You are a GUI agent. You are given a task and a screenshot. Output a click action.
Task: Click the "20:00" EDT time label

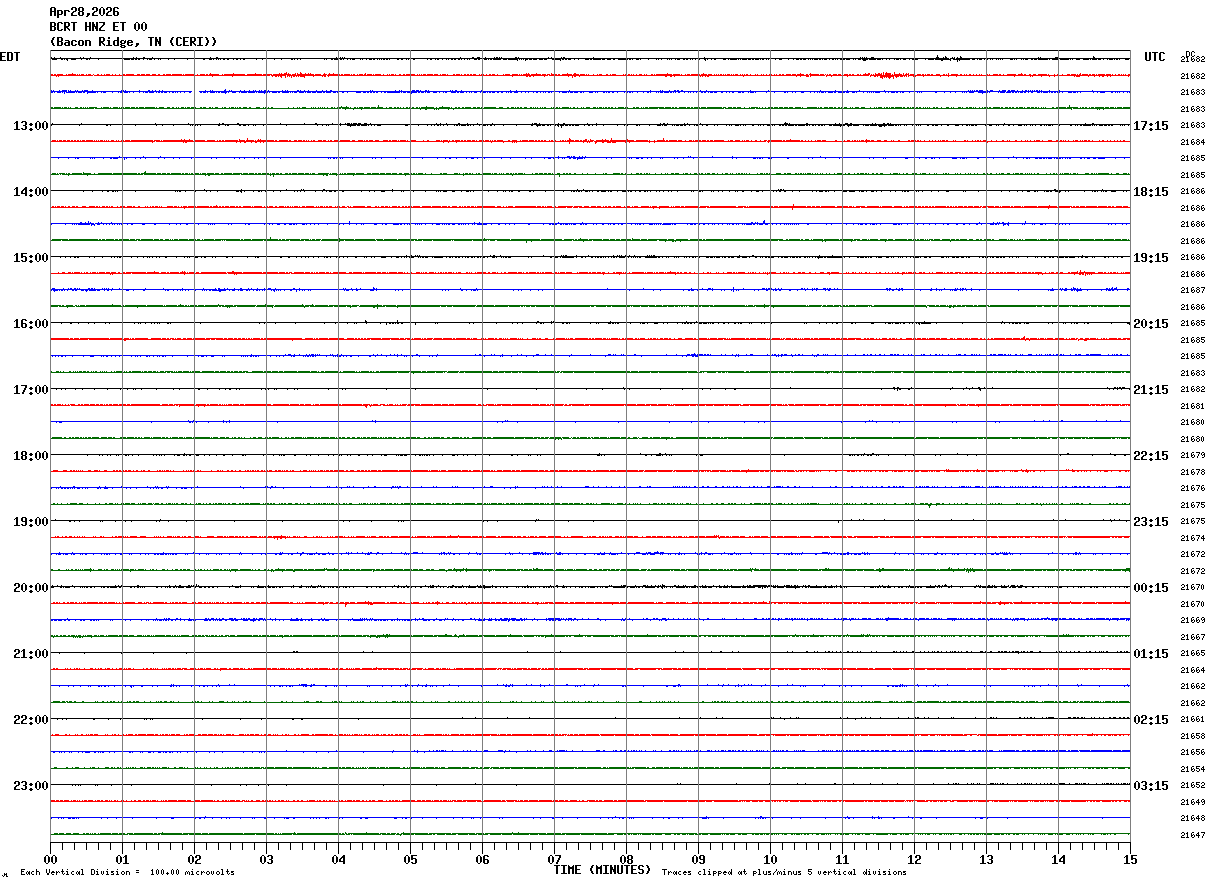(x=30, y=588)
